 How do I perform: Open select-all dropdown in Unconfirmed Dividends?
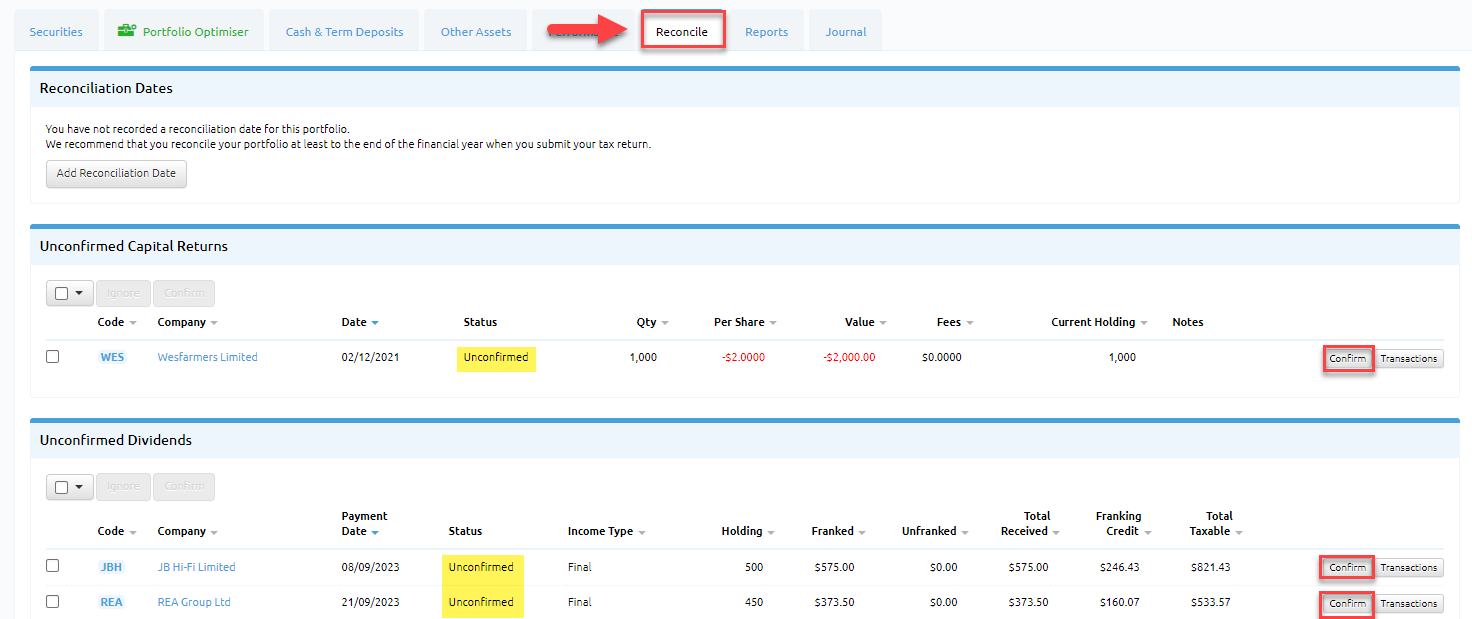click(x=78, y=487)
